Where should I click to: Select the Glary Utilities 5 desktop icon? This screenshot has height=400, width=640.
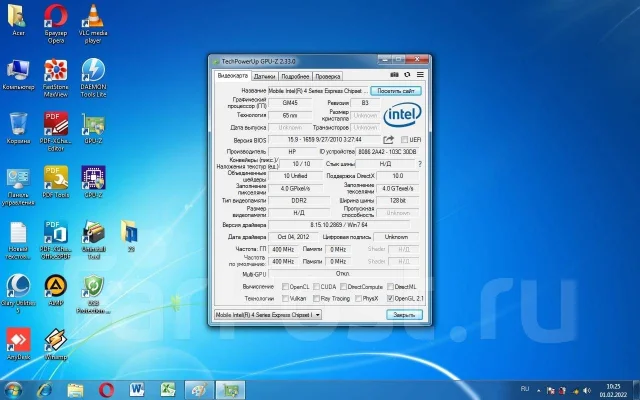[18, 294]
